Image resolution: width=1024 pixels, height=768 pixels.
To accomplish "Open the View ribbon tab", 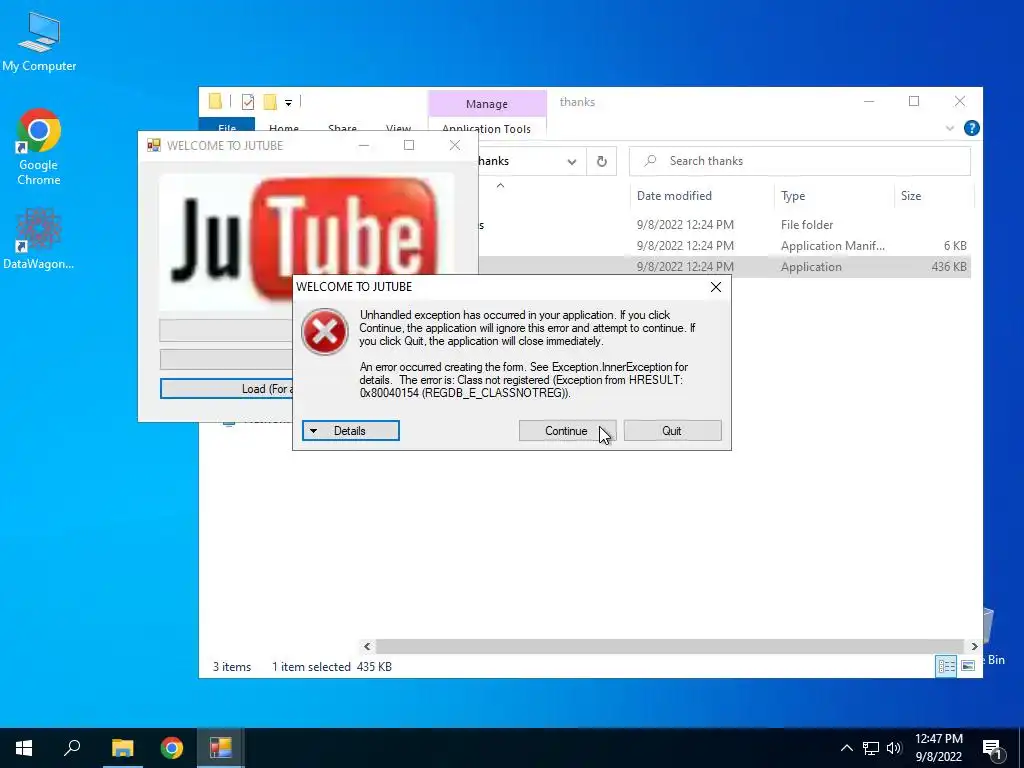I will coord(398,129).
